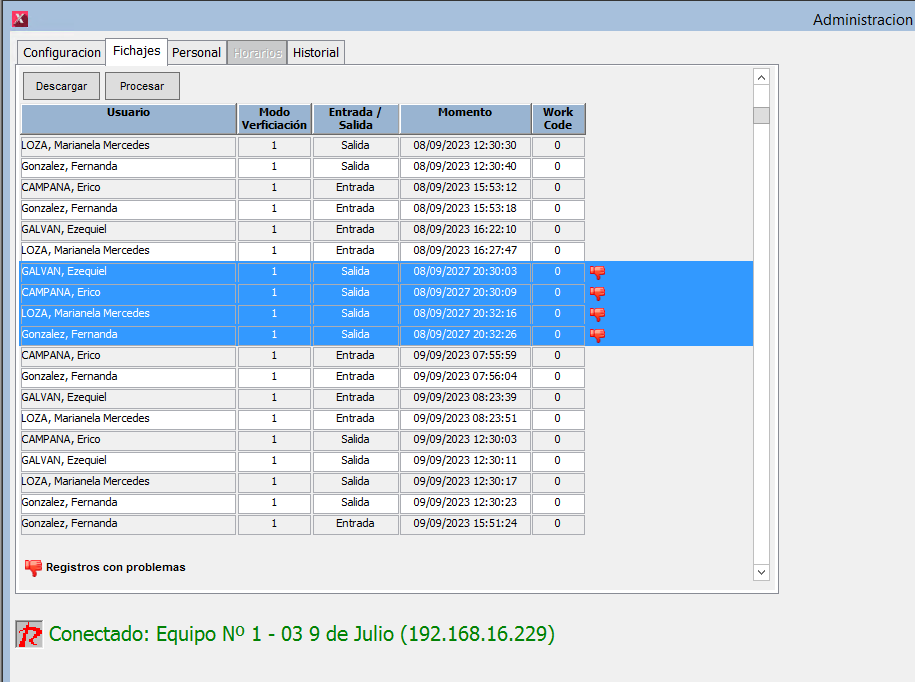This screenshot has width=915, height=682.
Task: Switch to the Personal tab
Action: 196,53
